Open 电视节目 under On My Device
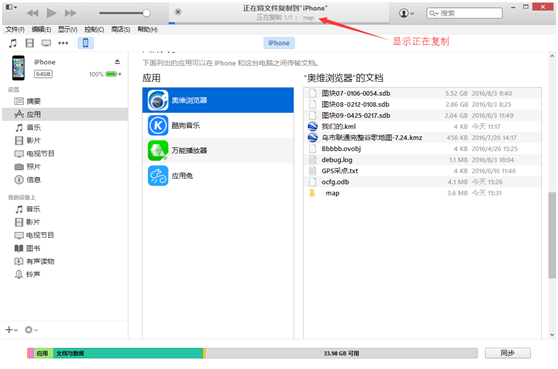 tap(65, 235)
